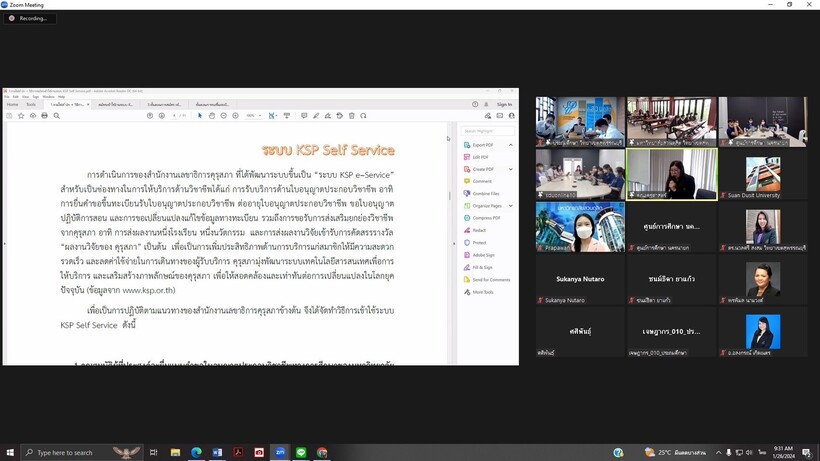Switch to the Tools tab in Acrobat

(x=31, y=105)
